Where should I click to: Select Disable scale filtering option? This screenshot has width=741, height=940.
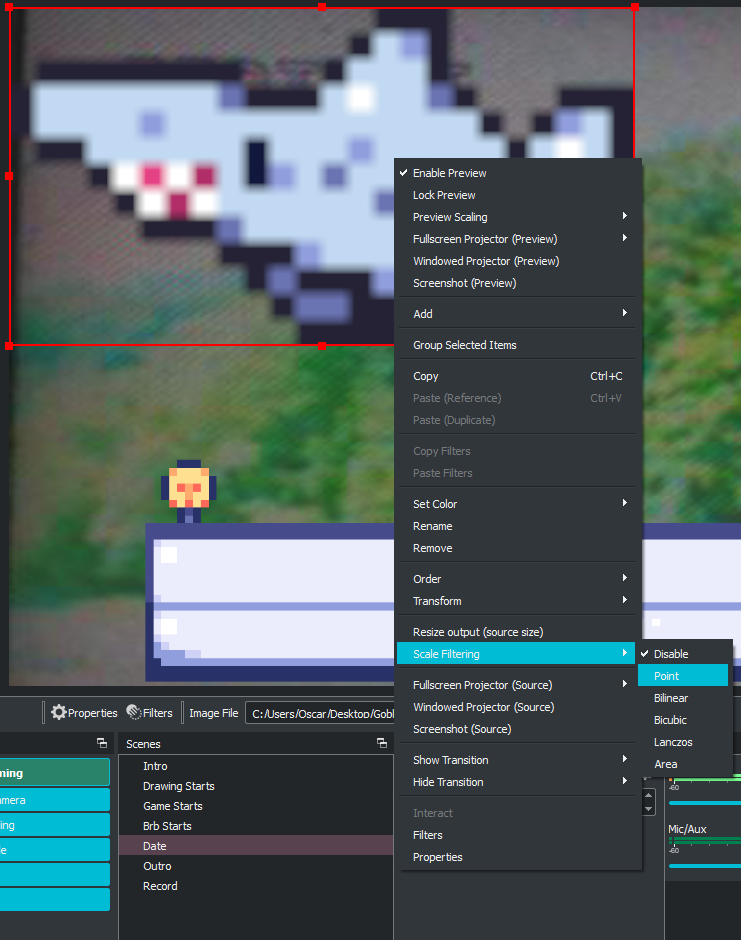point(683,653)
